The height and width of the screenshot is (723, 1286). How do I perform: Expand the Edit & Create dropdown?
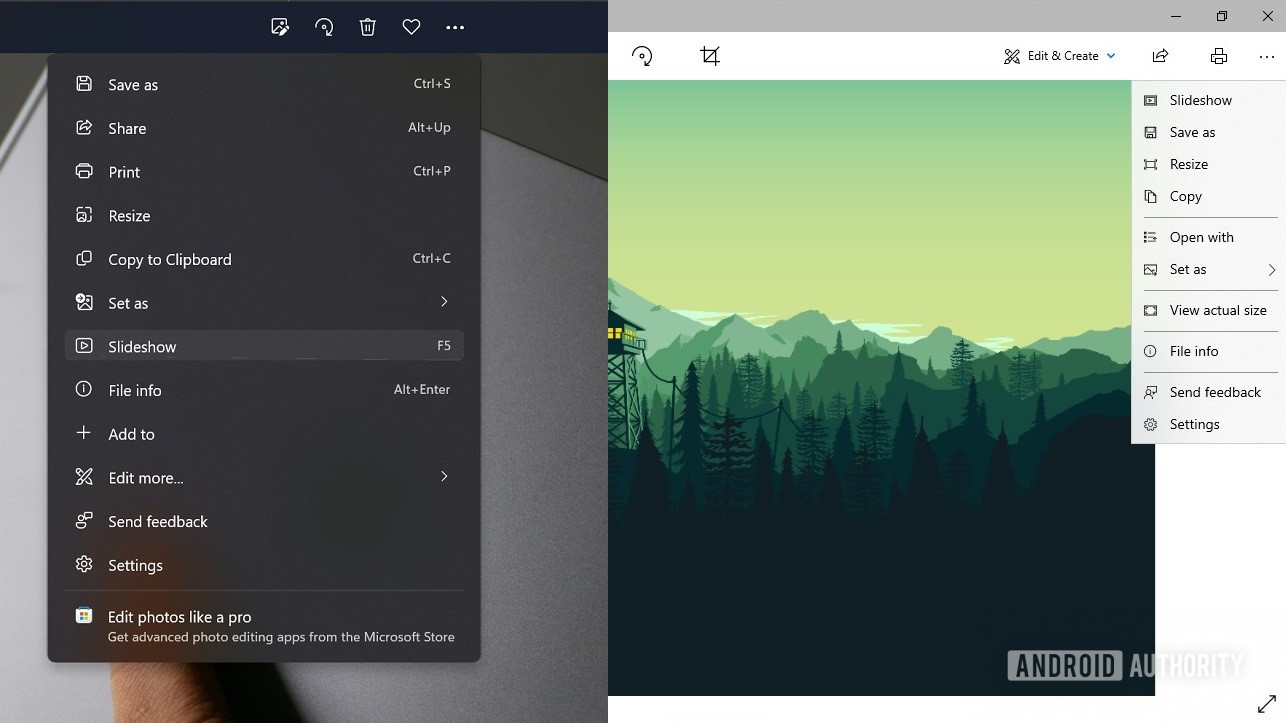click(1059, 56)
